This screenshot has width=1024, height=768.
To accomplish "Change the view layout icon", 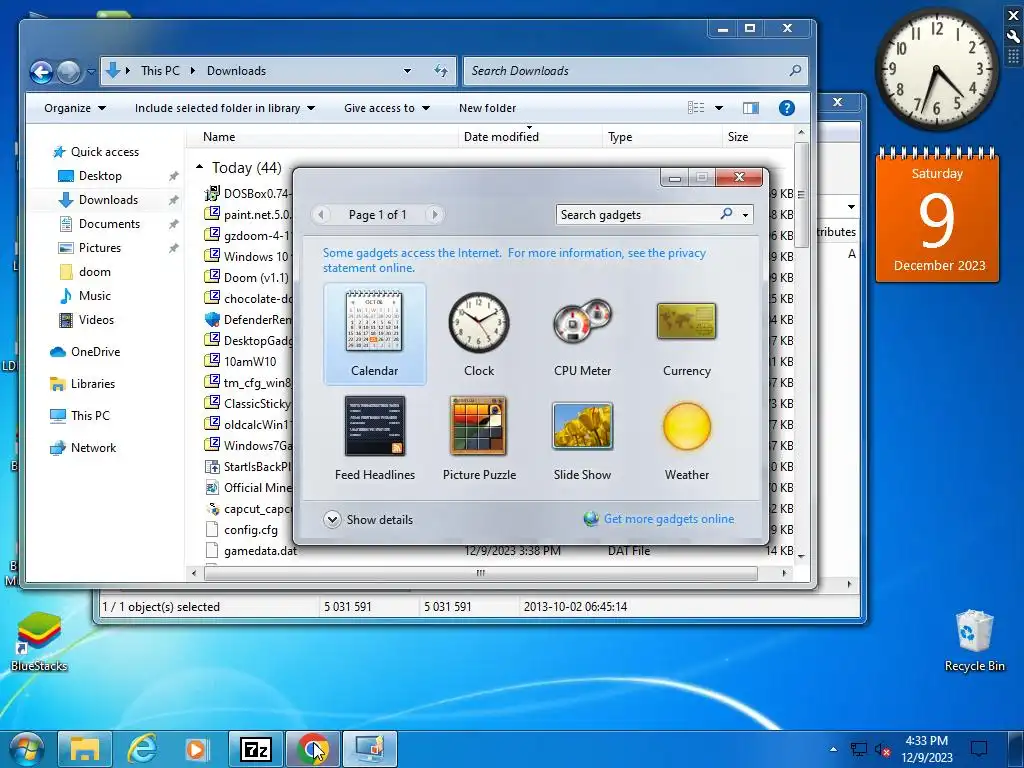I will click(x=696, y=108).
